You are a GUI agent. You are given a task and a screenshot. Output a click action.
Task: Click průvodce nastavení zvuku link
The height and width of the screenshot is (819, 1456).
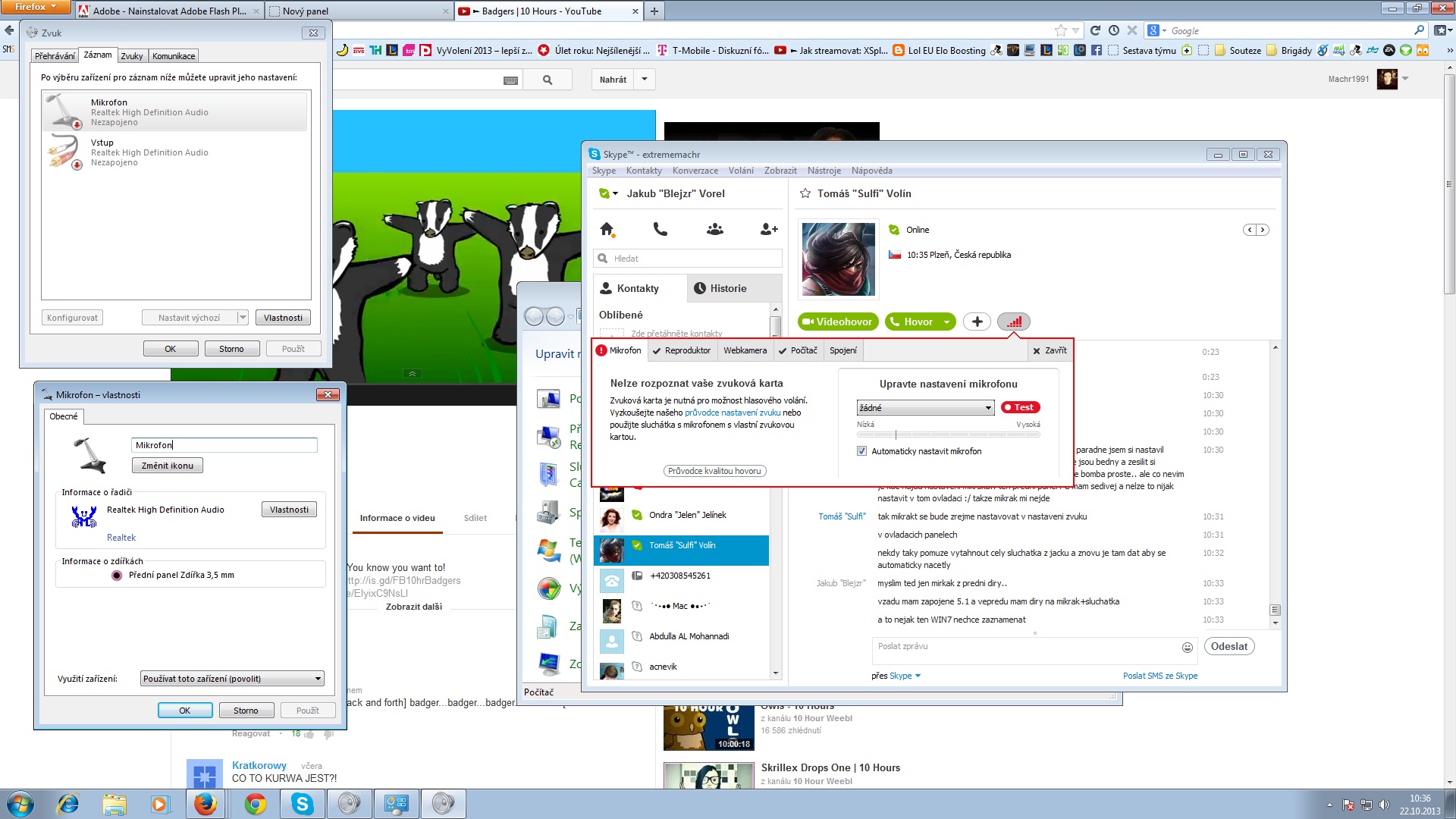tap(732, 413)
